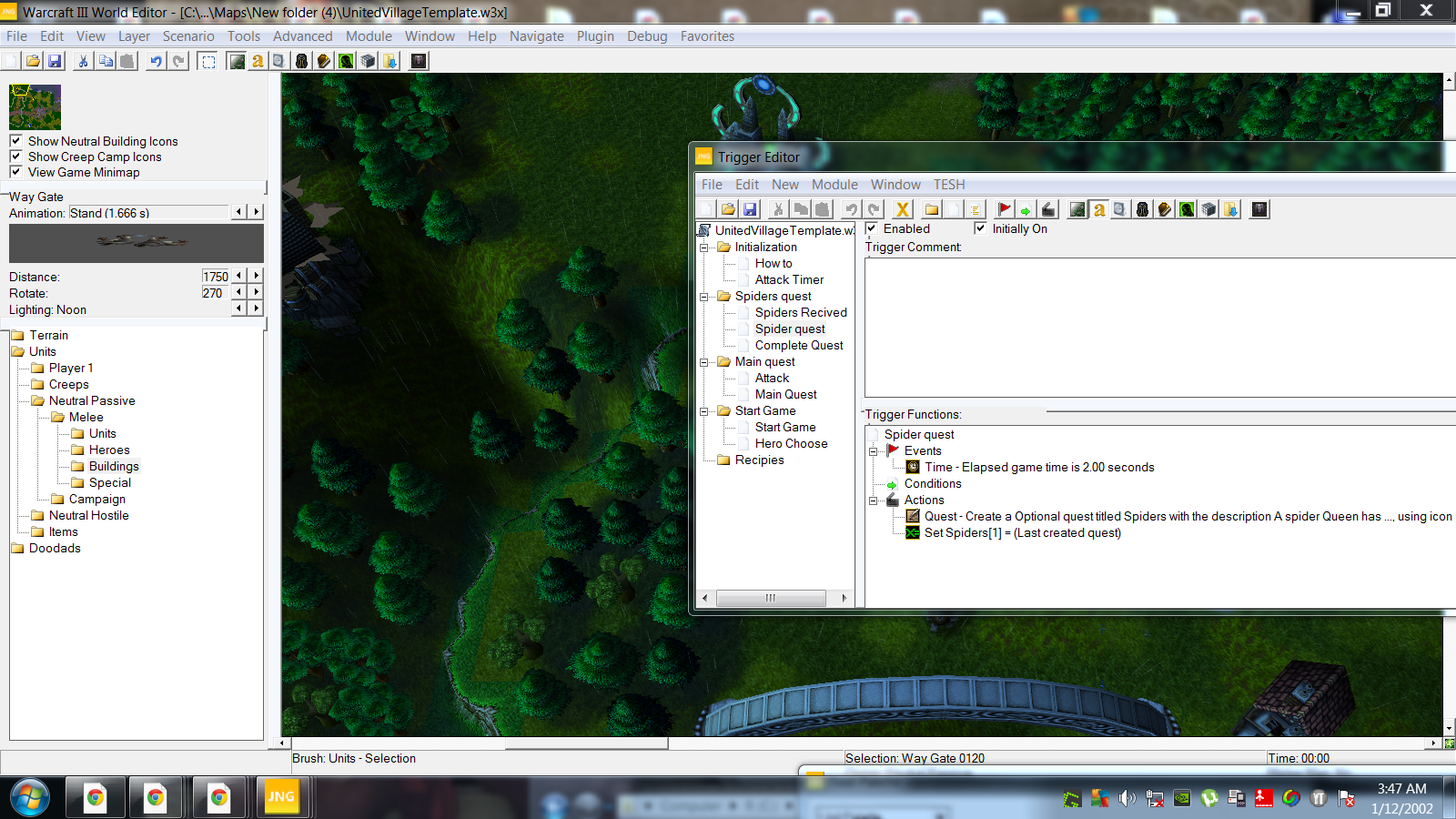The height and width of the screenshot is (819, 1456).
Task: Open the Import Manager from the main toolbar
Action: click(x=389, y=61)
